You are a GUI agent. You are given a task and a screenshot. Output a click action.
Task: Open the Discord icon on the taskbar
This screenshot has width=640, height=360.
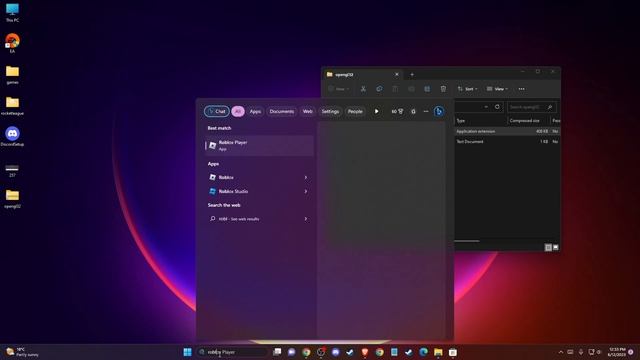[x=336, y=352]
